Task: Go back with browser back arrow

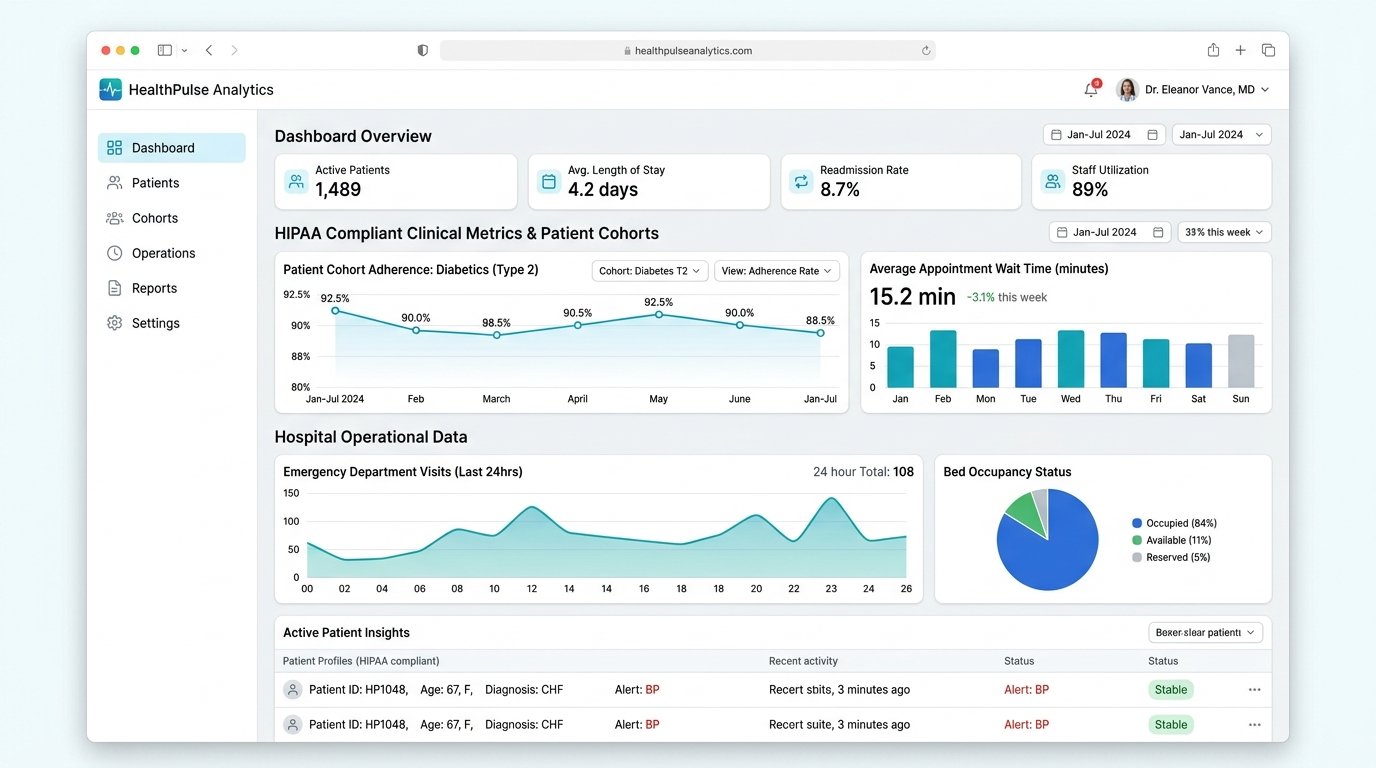Action: [209, 50]
